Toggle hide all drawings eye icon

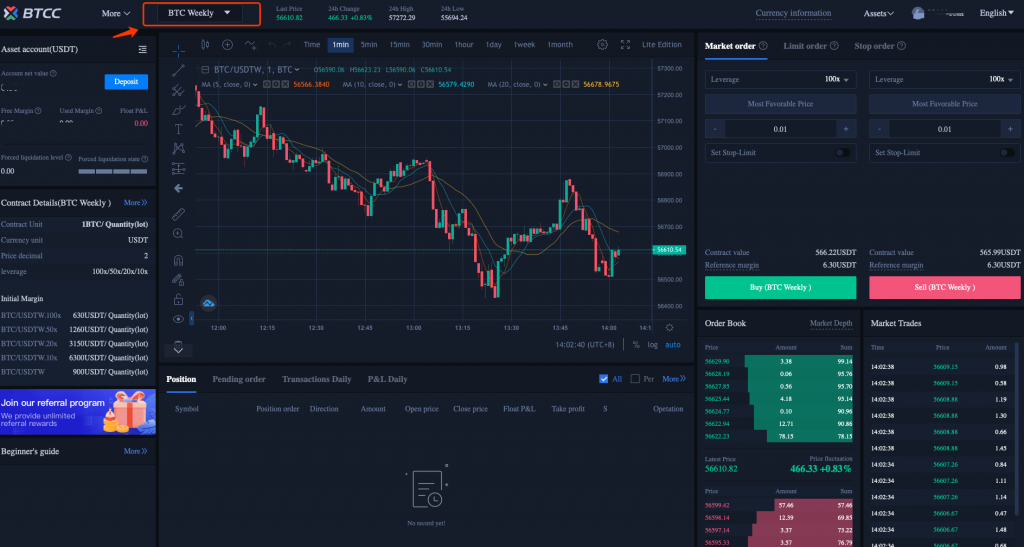pos(178,319)
